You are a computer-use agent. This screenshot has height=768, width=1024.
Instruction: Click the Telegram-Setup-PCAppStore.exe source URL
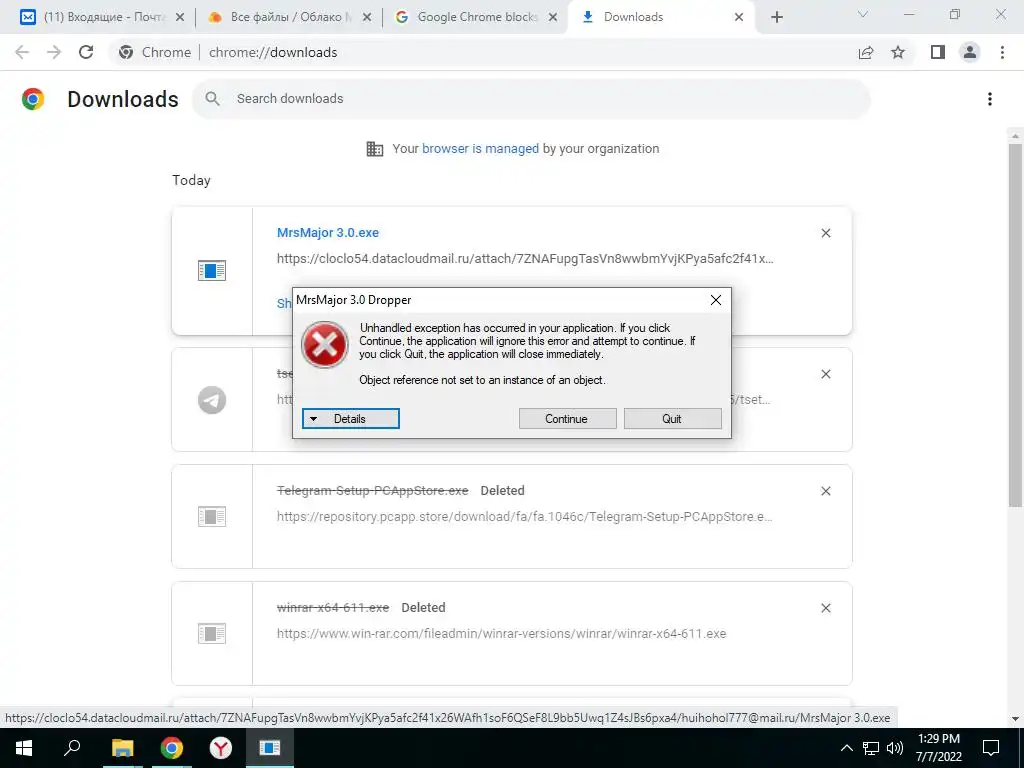[x=525, y=517]
